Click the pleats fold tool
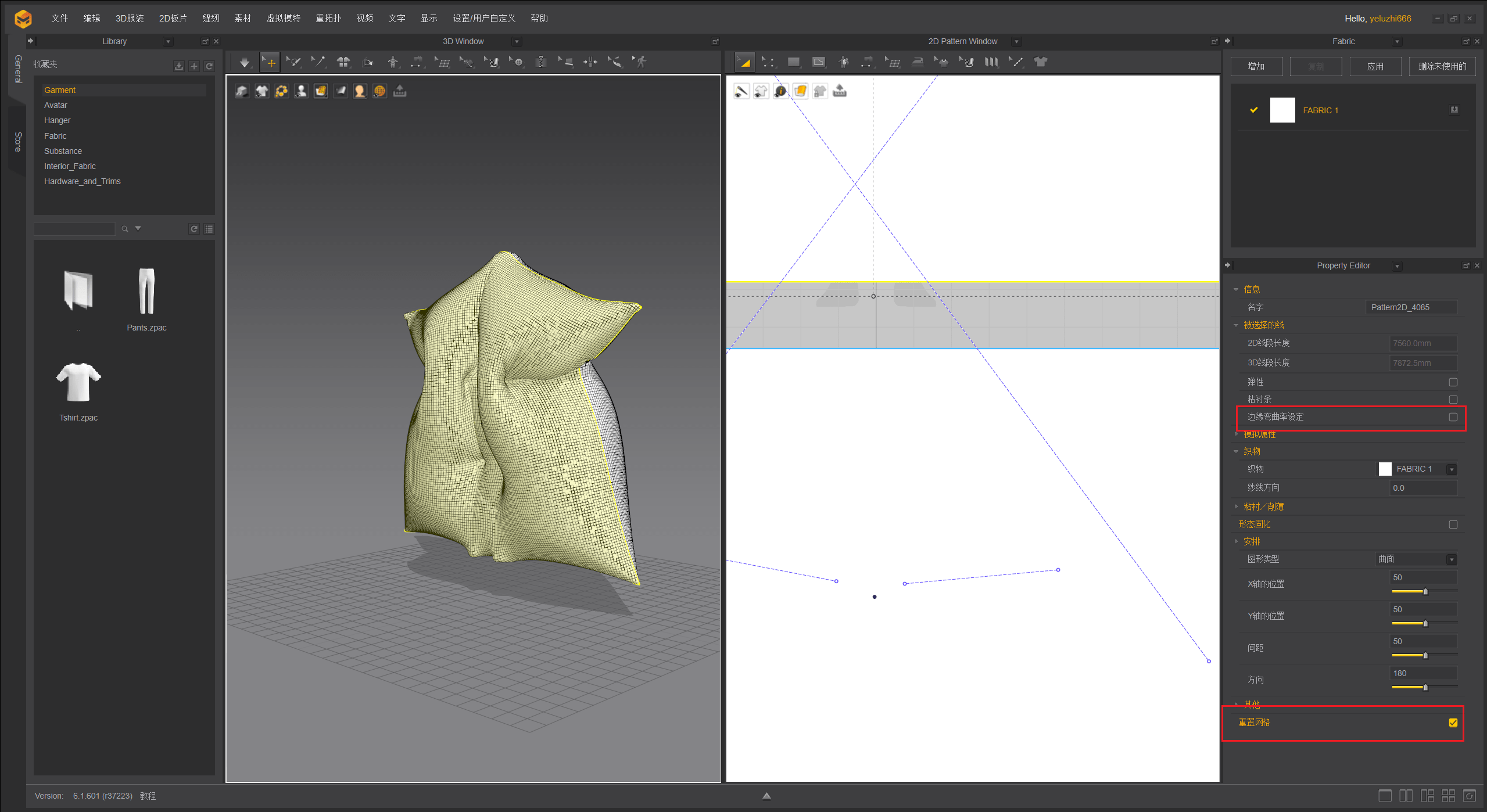This screenshot has width=1487, height=812. (991, 62)
